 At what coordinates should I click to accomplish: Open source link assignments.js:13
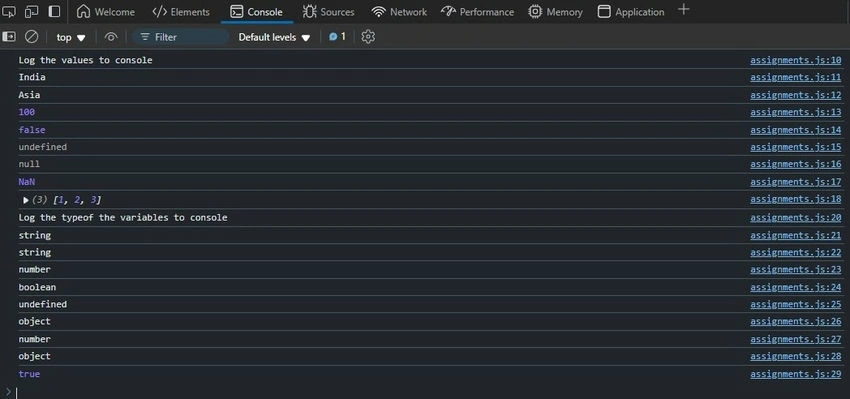(795, 112)
